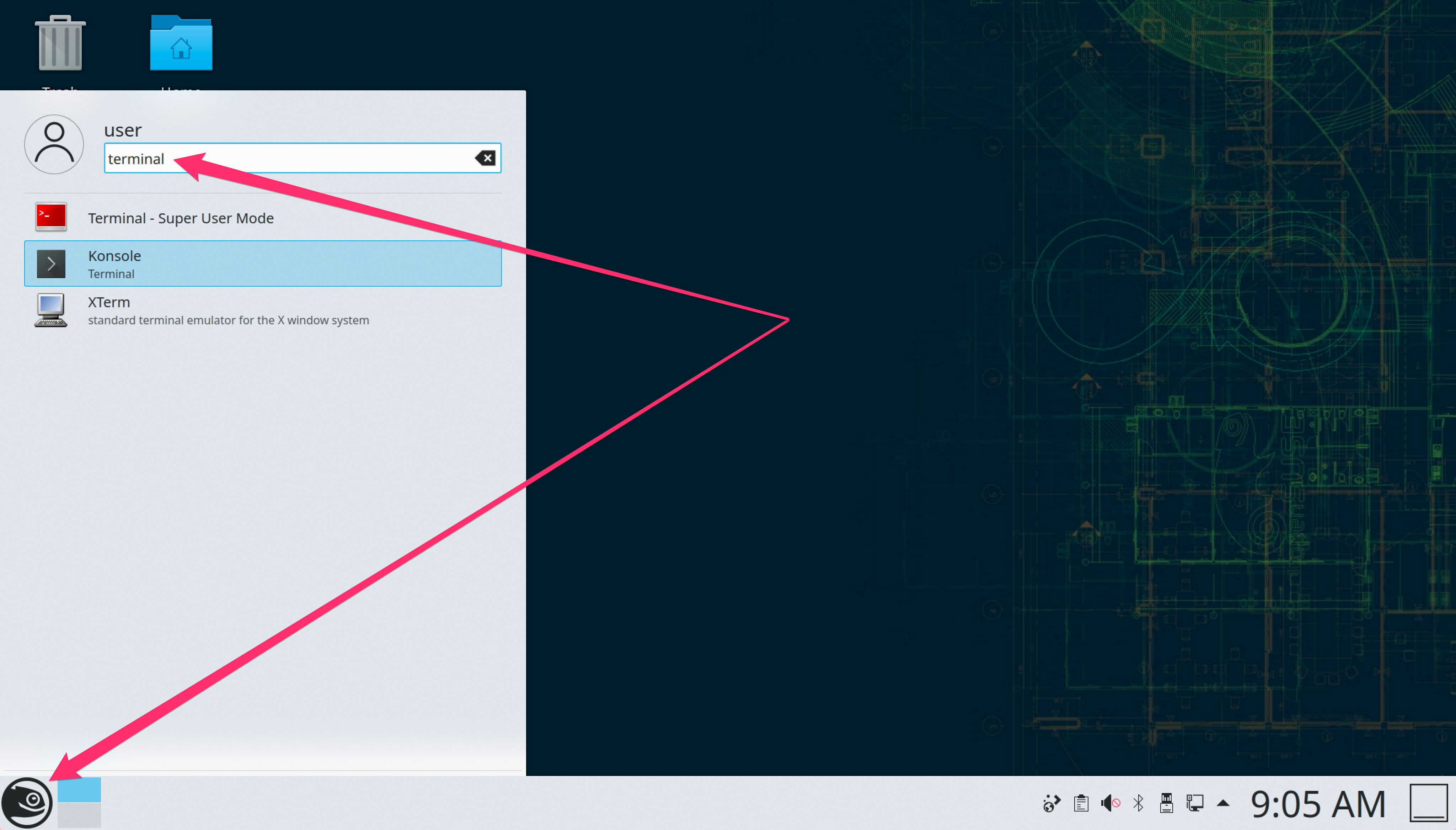This screenshot has height=830, width=1456.
Task: Click the user avatar icon
Action: tap(54, 144)
